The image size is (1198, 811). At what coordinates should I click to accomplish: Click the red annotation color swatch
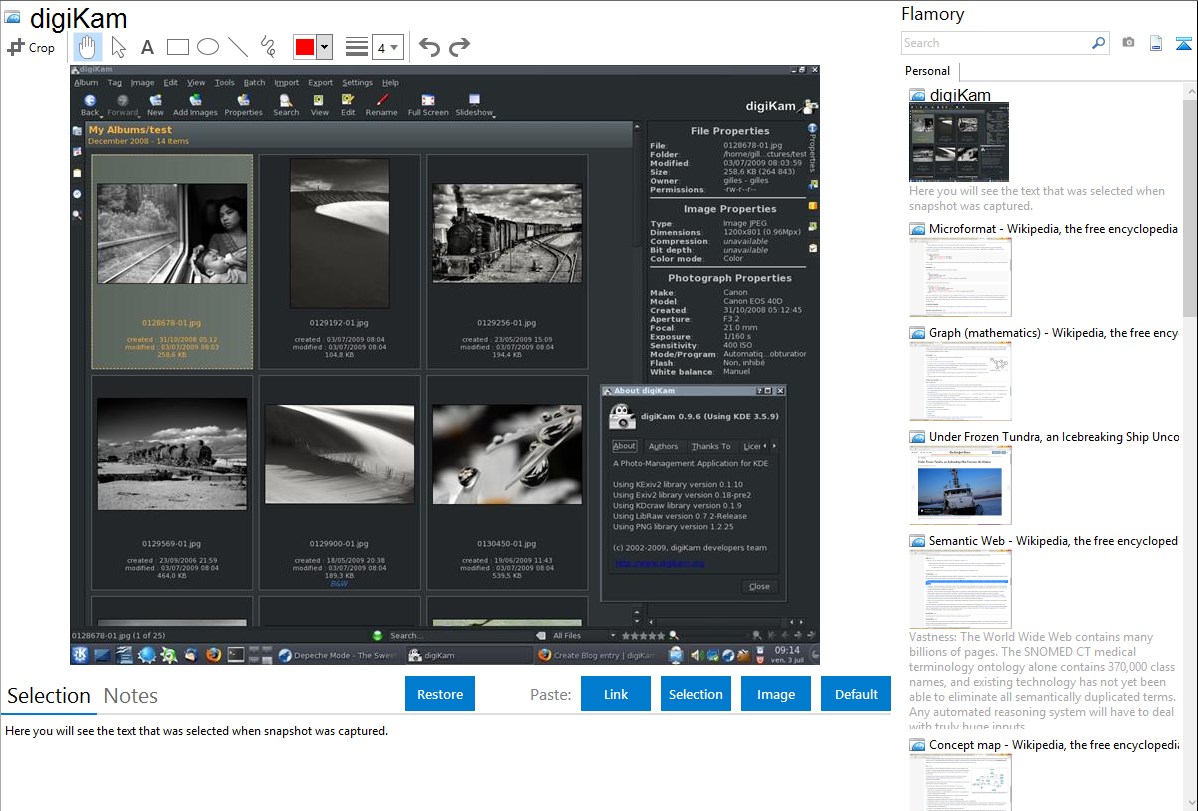coord(305,47)
